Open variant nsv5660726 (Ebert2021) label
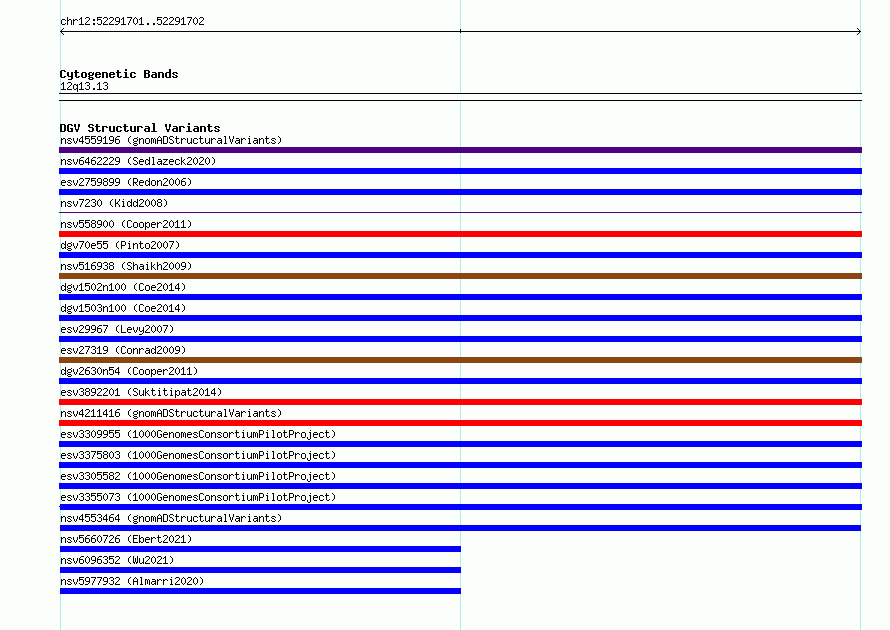Viewport: 890px width, 630px height. tap(126, 539)
